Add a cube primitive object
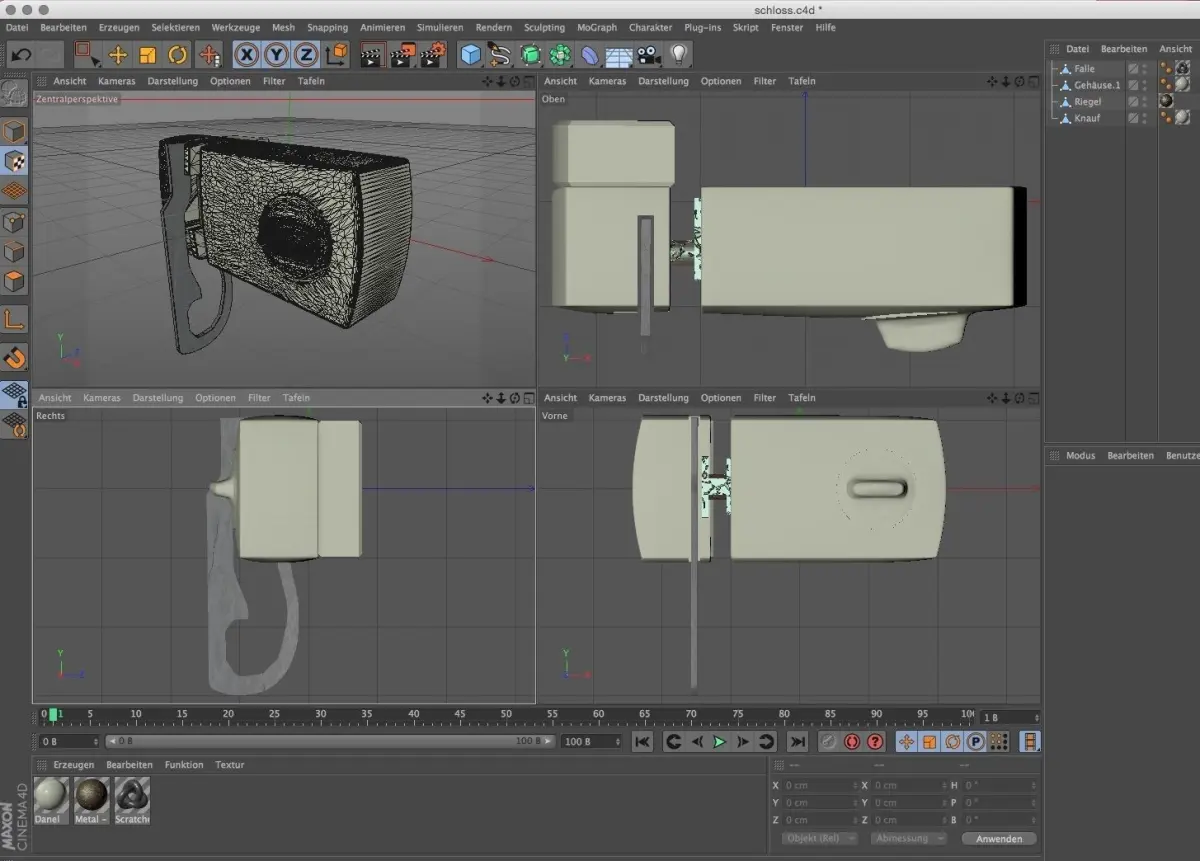This screenshot has height=861, width=1200. pos(470,55)
